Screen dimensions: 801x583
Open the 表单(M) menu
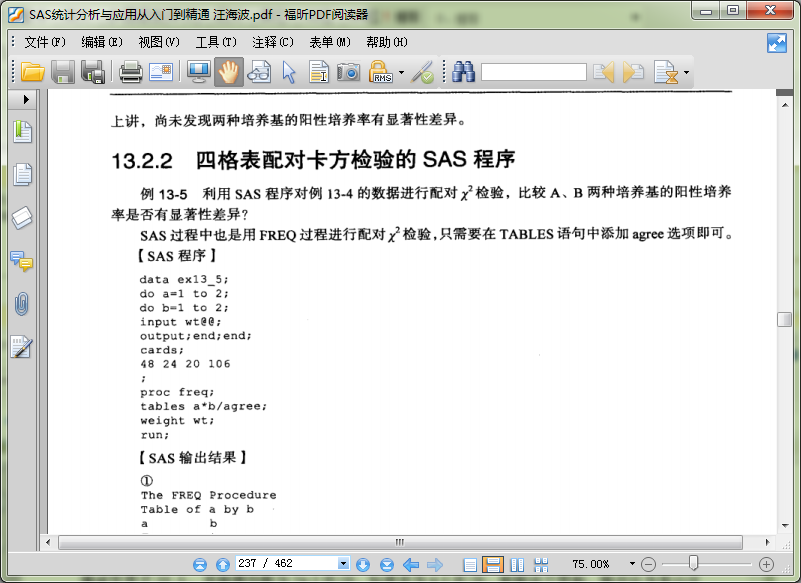point(330,42)
